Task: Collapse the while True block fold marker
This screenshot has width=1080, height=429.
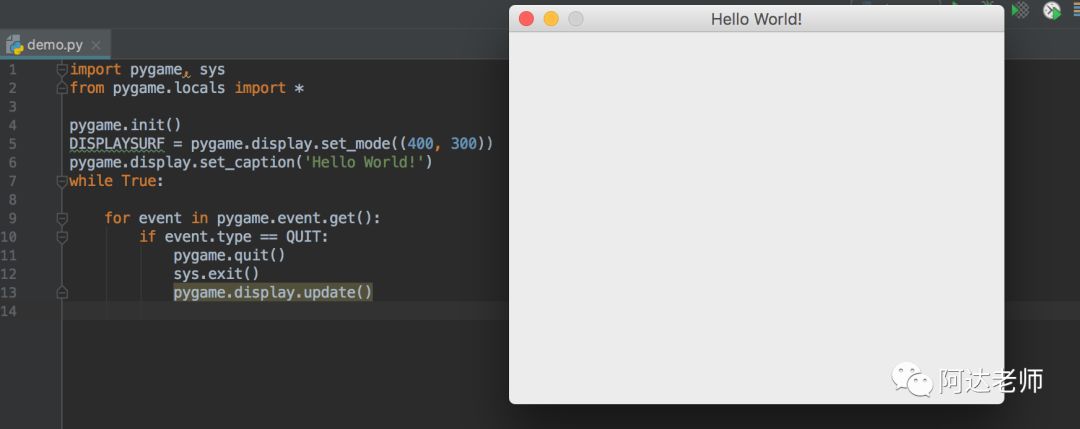Action: (x=62, y=181)
